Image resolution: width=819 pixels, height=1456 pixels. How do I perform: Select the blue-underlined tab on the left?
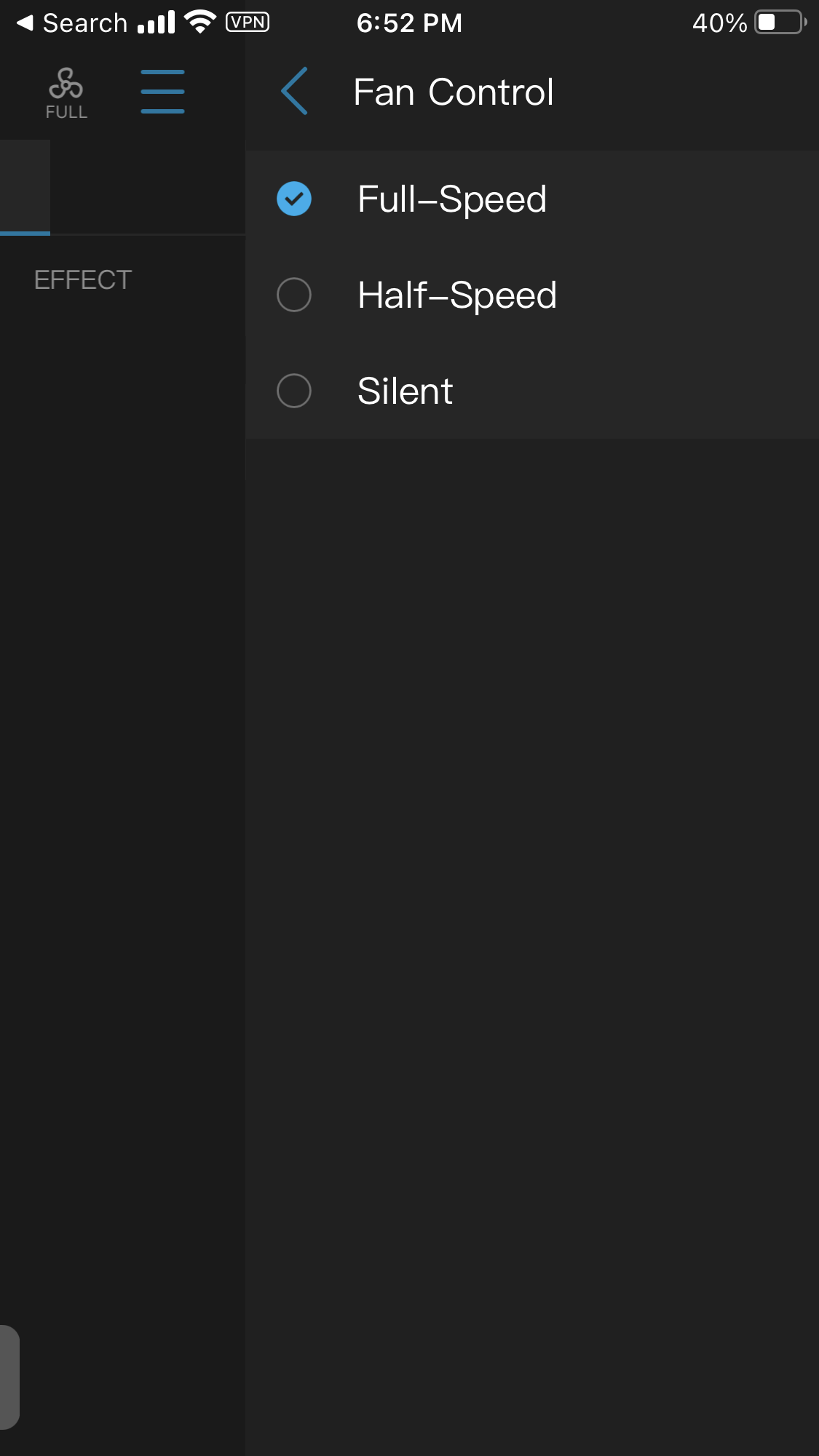point(25,187)
